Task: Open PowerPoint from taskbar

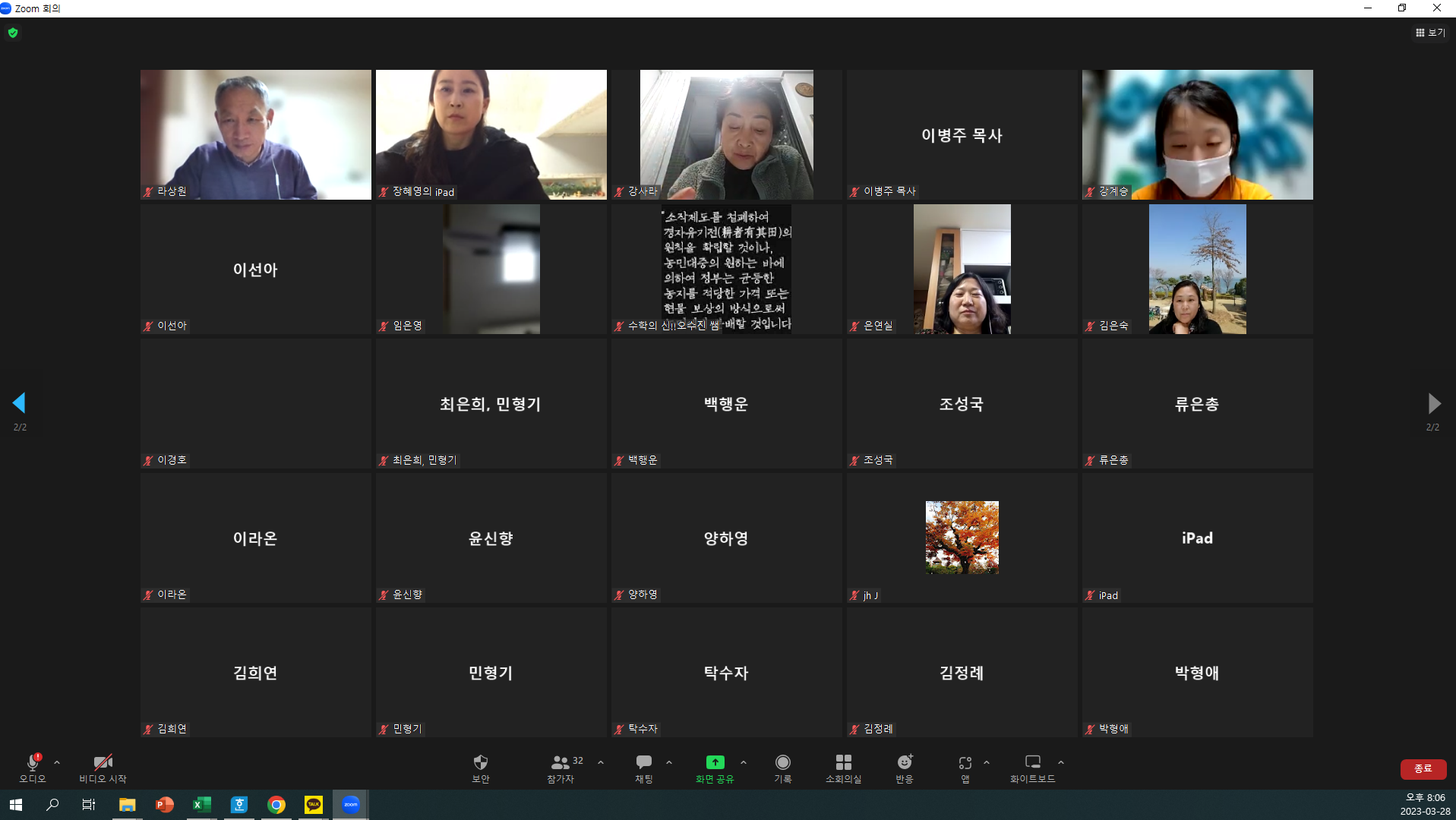Action: [164, 805]
